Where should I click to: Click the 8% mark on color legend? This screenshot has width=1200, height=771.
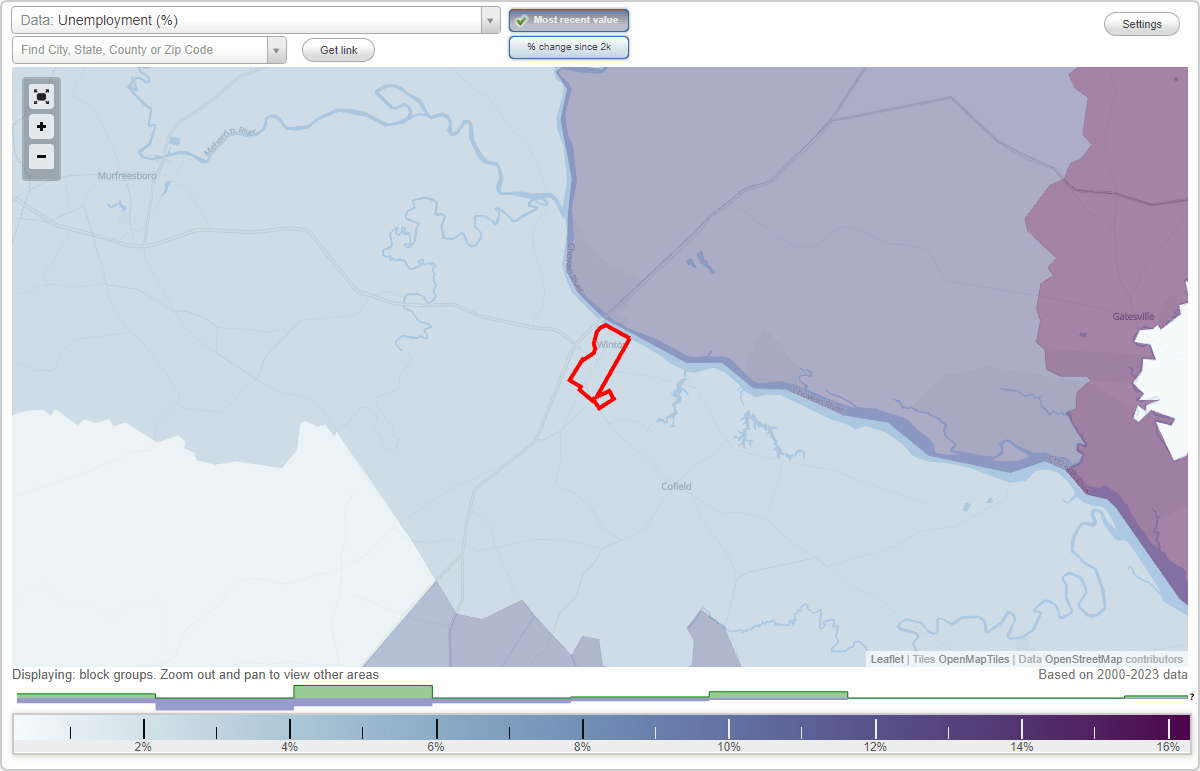click(x=583, y=747)
